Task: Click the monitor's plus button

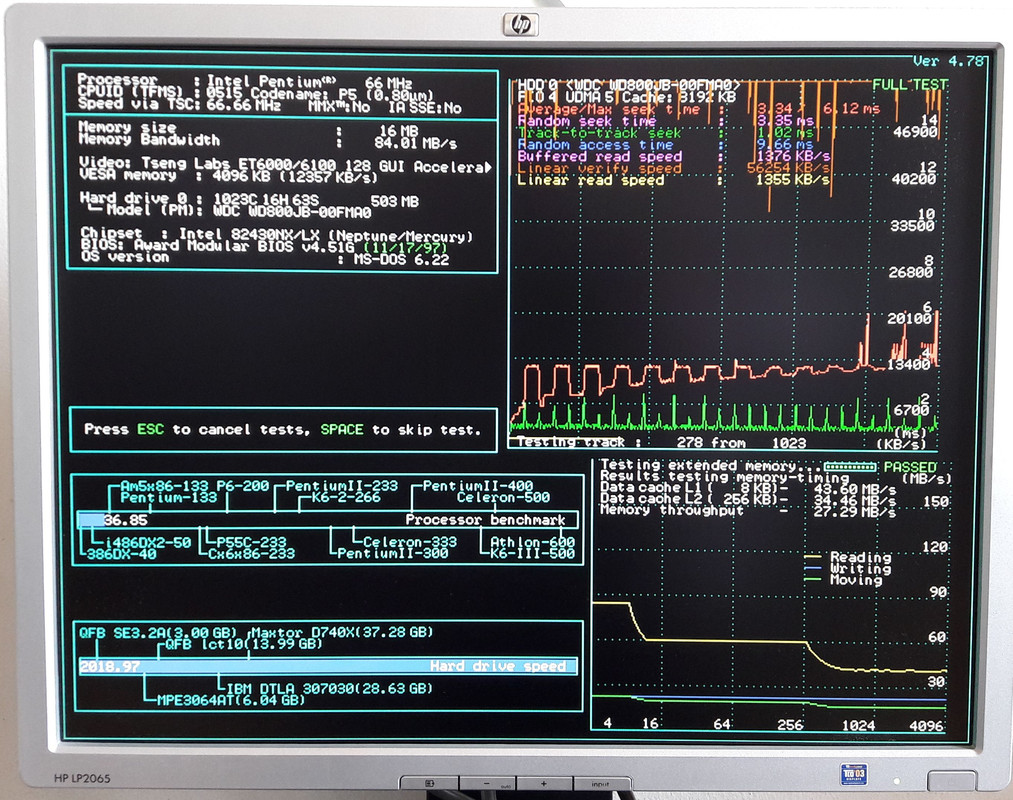Action: coord(543,783)
